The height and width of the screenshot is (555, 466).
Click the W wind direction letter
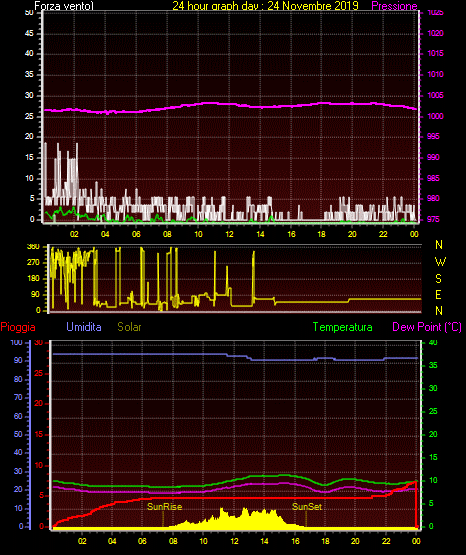[440, 262]
